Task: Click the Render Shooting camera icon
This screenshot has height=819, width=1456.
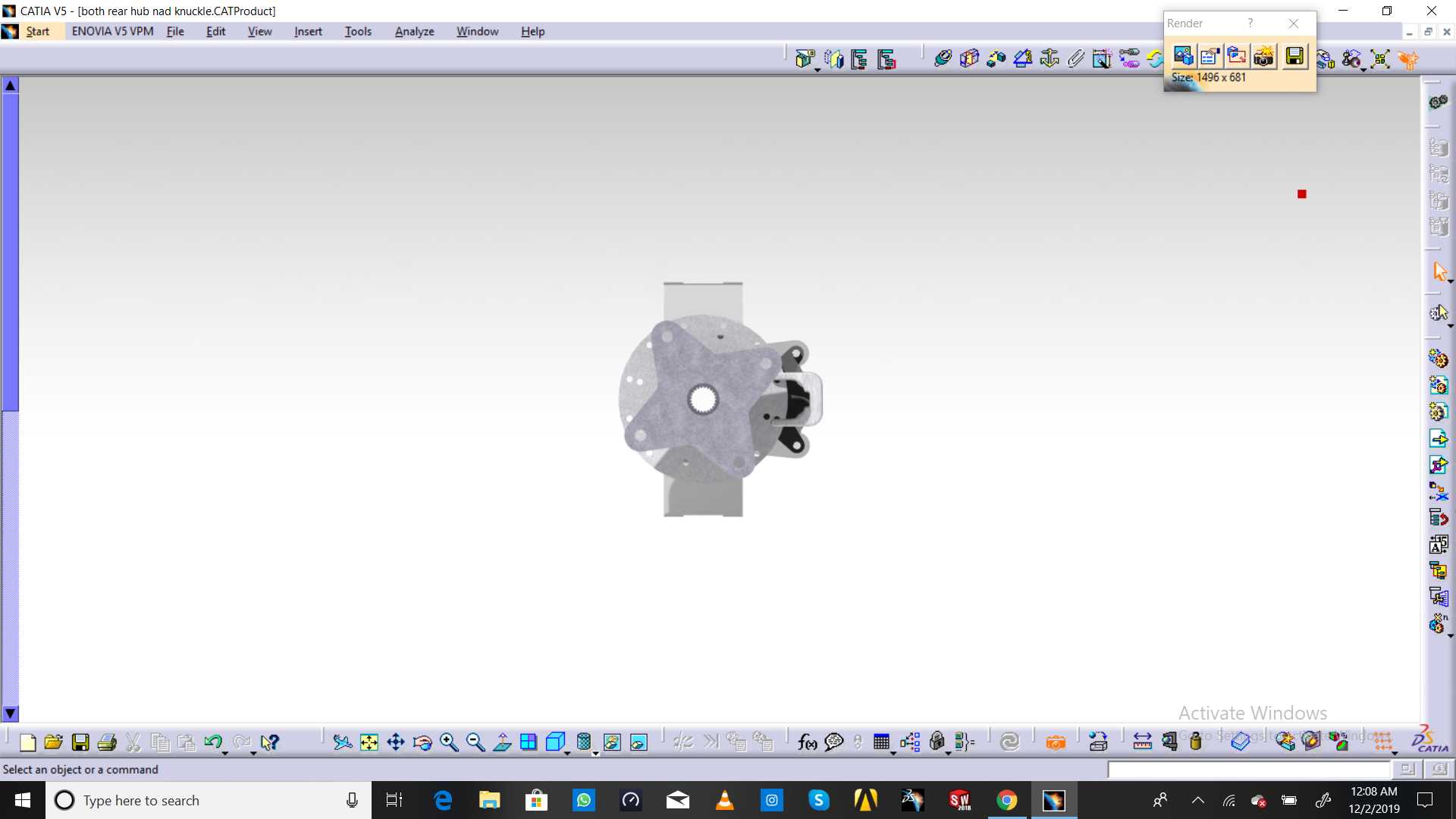Action: click(x=1264, y=55)
